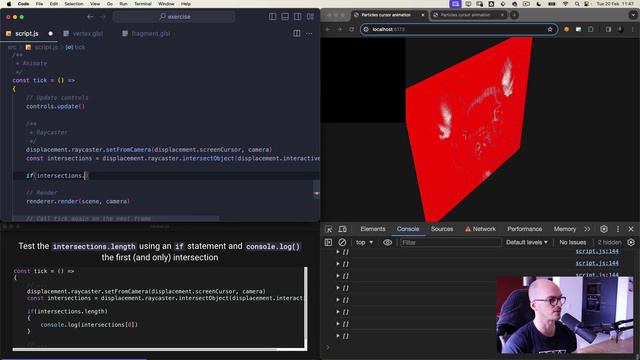The width and height of the screenshot is (640, 360).
Task: Click the 2 hidden messages label
Action: pyautogui.click(x=609, y=242)
